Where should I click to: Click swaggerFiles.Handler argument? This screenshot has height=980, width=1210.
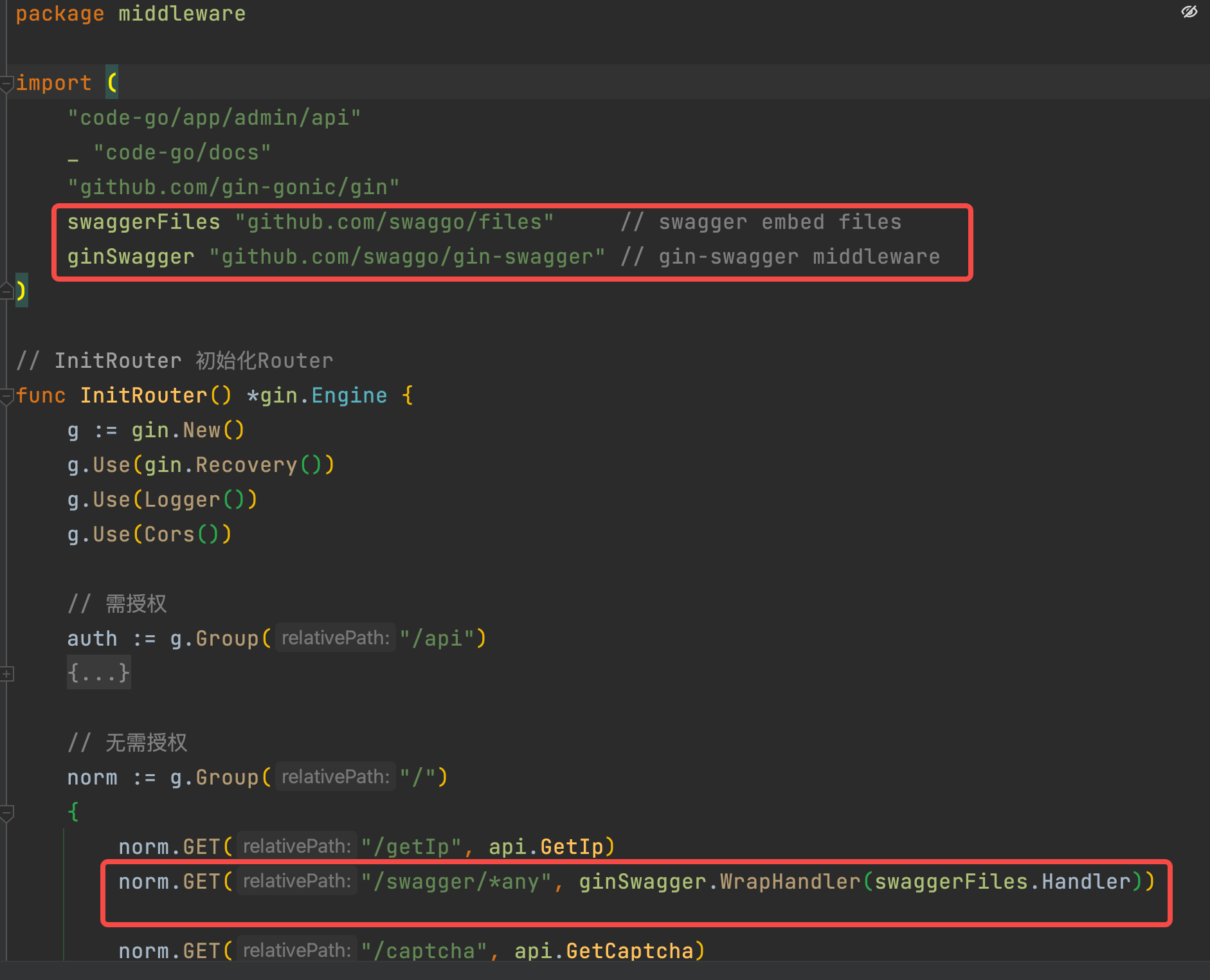[x=1003, y=882]
